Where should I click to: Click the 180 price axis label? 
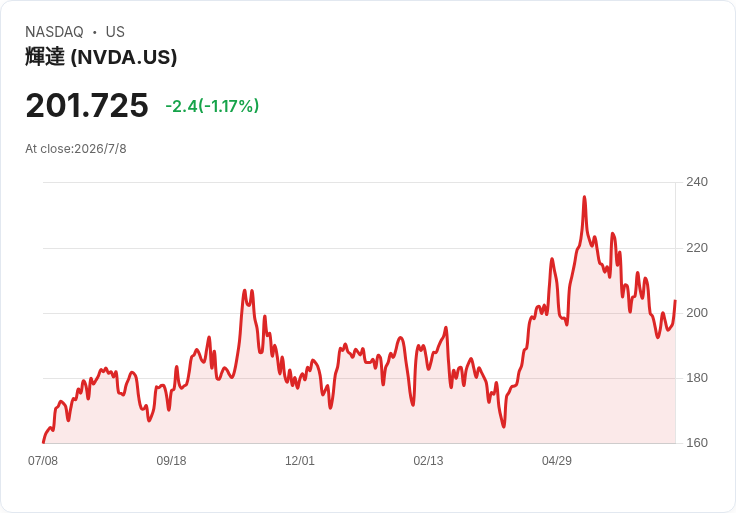(x=697, y=378)
